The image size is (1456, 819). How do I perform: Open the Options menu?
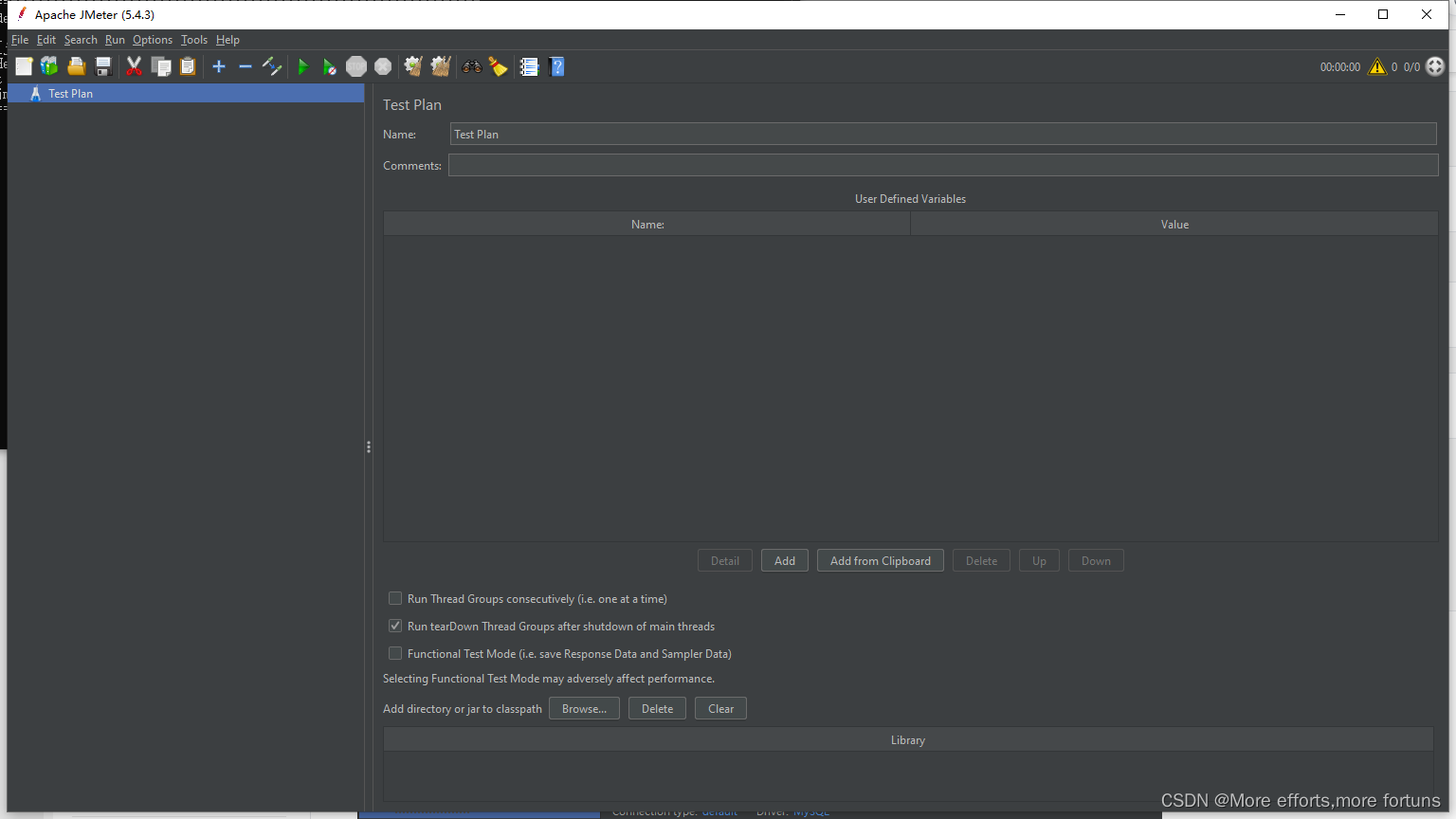point(153,40)
